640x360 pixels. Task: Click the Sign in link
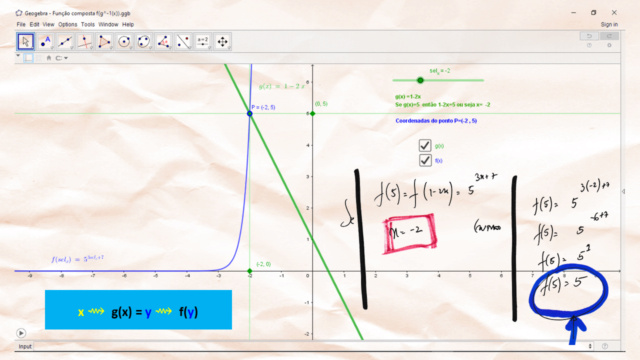pos(609,24)
